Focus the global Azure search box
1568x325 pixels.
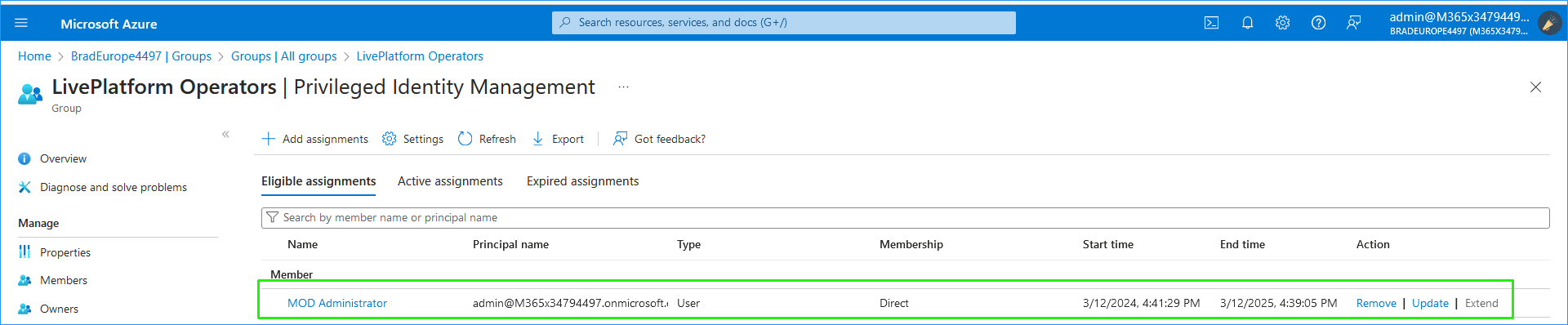tap(784, 23)
